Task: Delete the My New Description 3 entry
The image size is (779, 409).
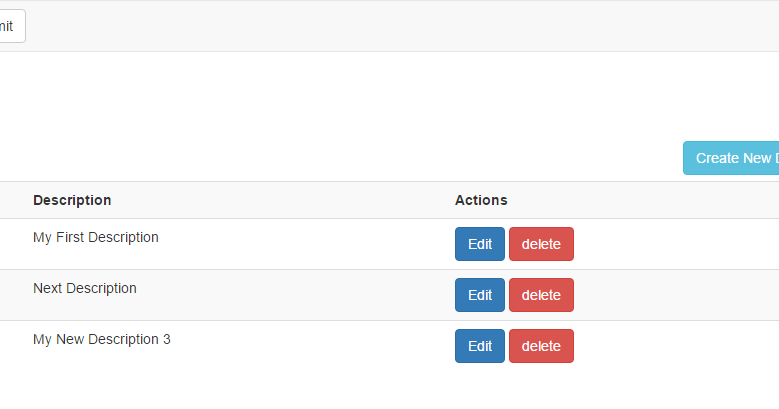Action: 541,346
